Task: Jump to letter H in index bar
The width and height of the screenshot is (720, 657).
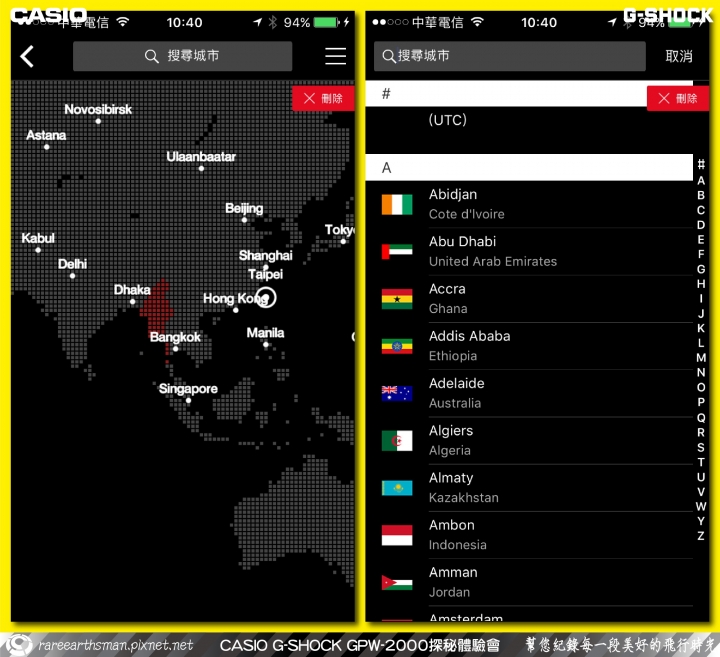Action: pyautogui.click(x=701, y=284)
